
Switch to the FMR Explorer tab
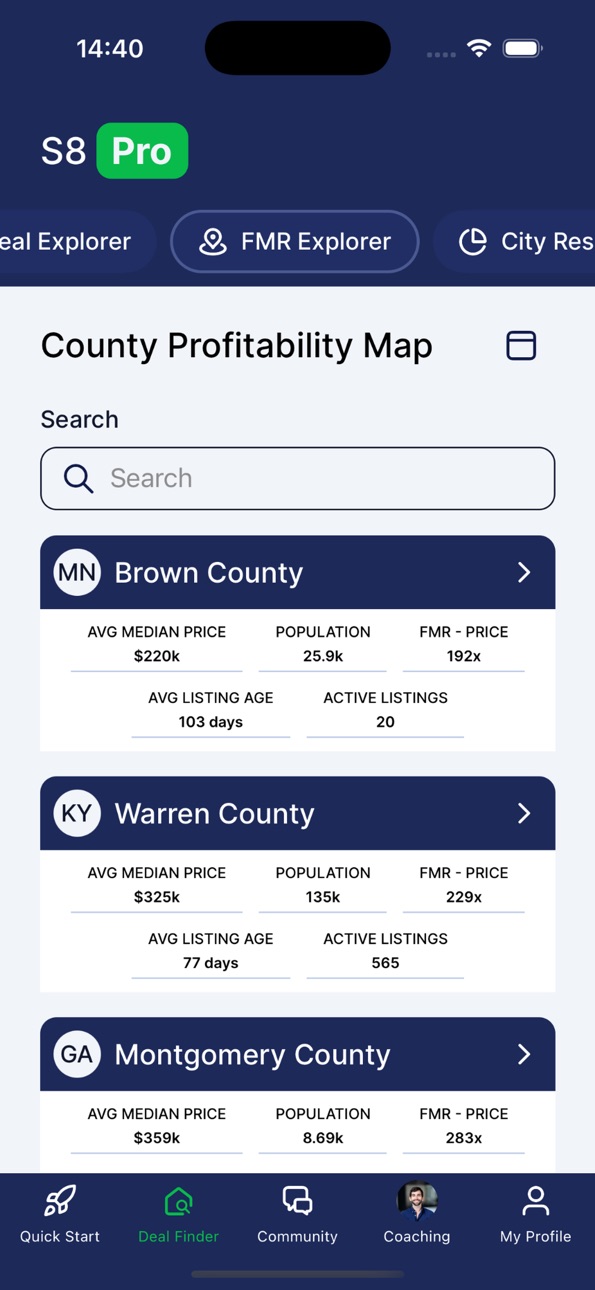(x=295, y=241)
